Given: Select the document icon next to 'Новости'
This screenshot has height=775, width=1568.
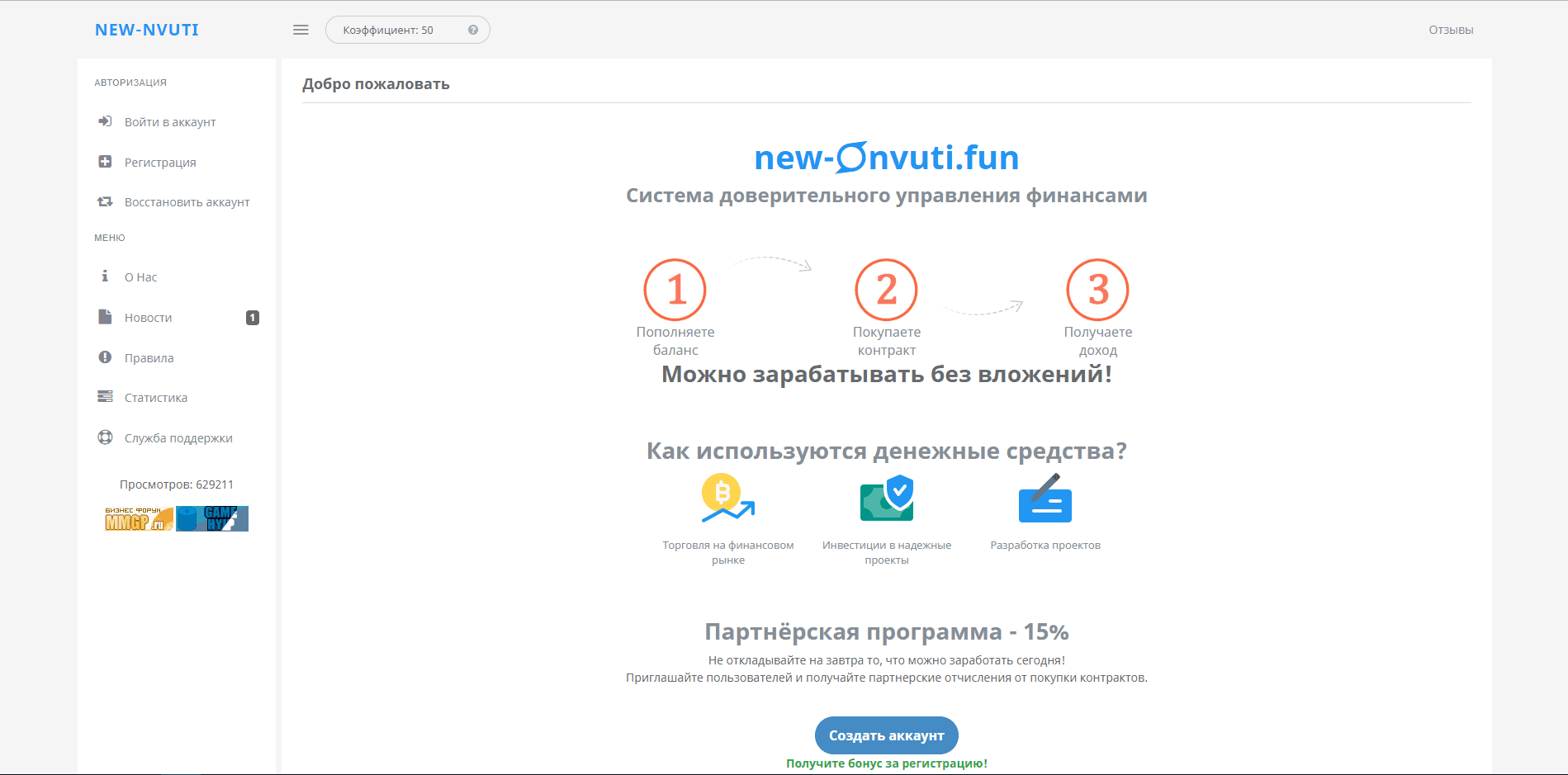Looking at the screenshot, I should [105, 317].
